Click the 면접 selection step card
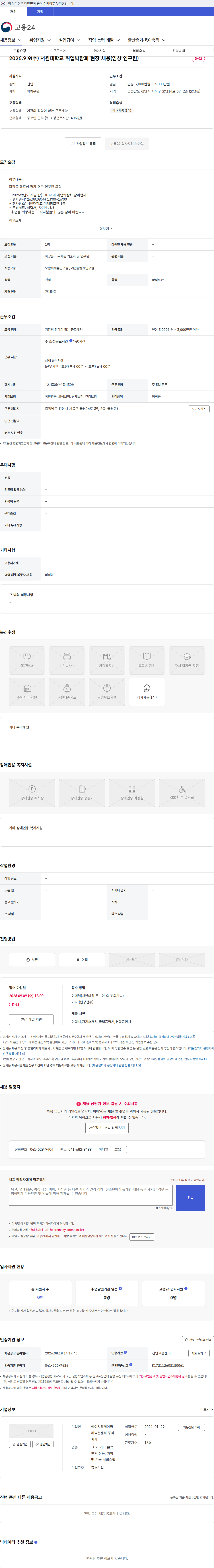The height and width of the screenshot is (1568, 214). click(82, 960)
